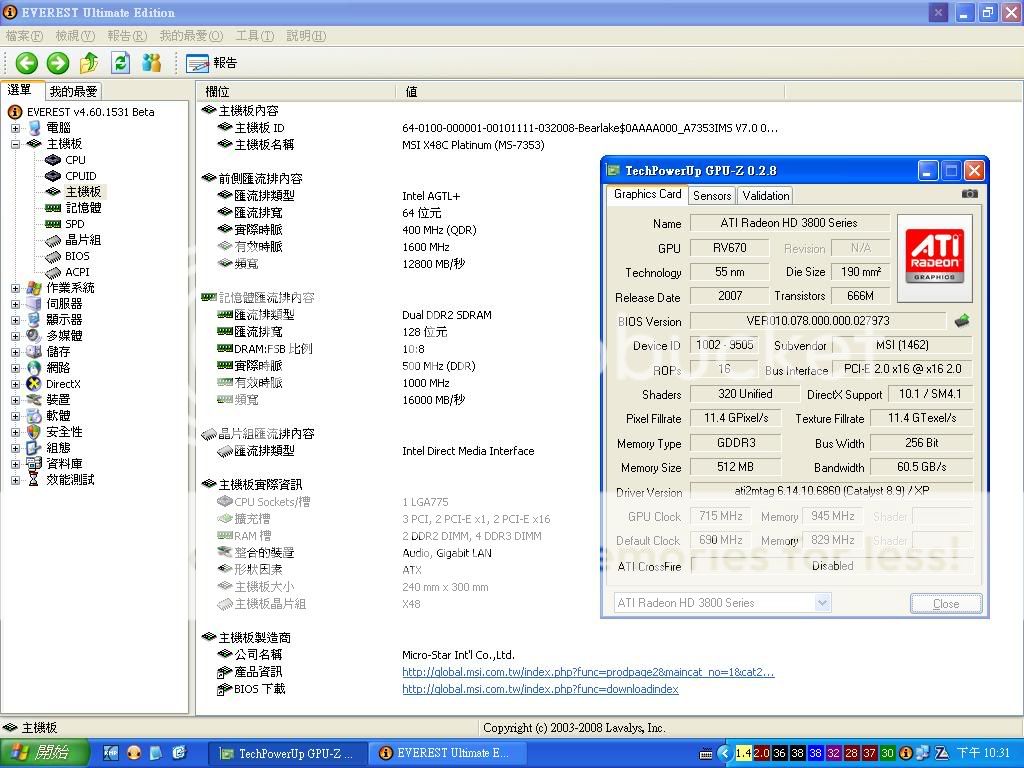Open the 報告 report toolbar button
This screenshot has height=768, width=1024.
[211, 63]
